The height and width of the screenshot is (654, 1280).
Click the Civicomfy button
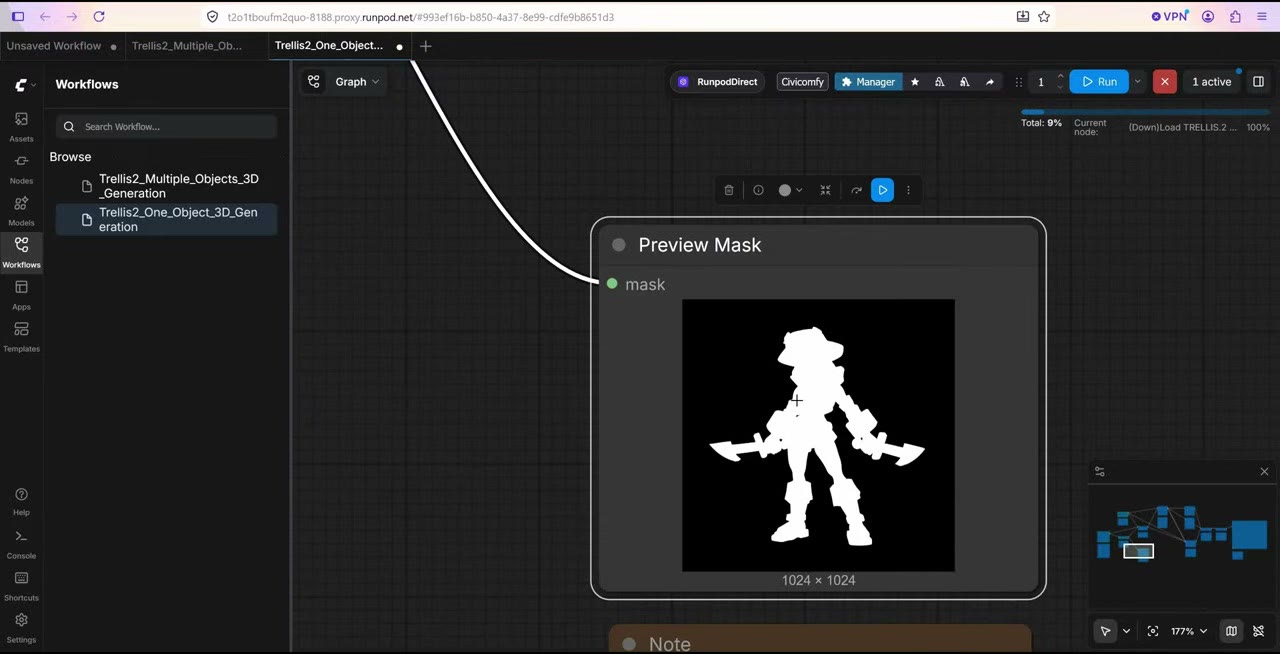(803, 82)
